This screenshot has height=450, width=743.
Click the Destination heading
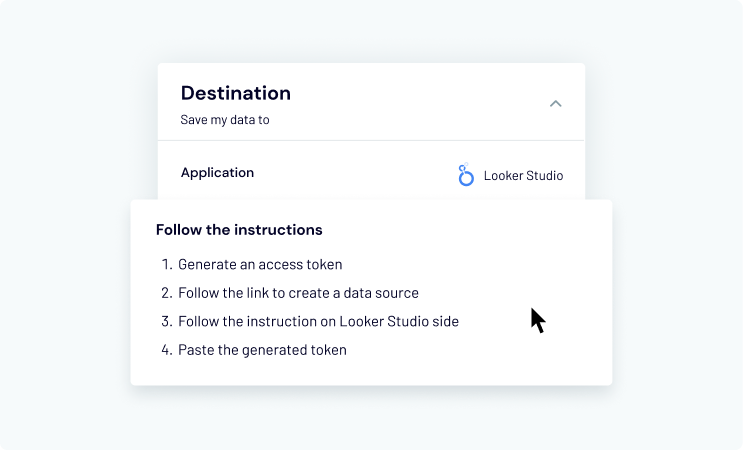point(236,93)
